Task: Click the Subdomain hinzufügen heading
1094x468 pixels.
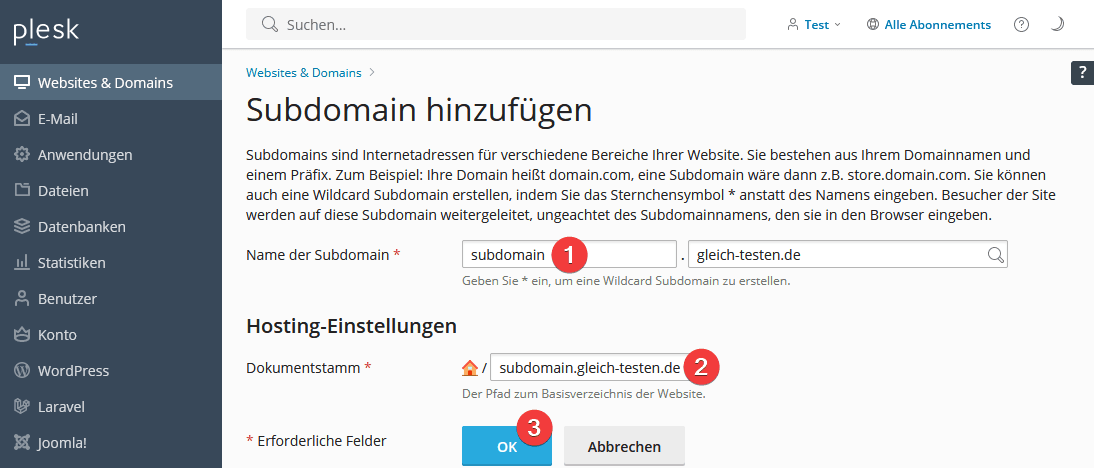Action: pyautogui.click(x=419, y=110)
